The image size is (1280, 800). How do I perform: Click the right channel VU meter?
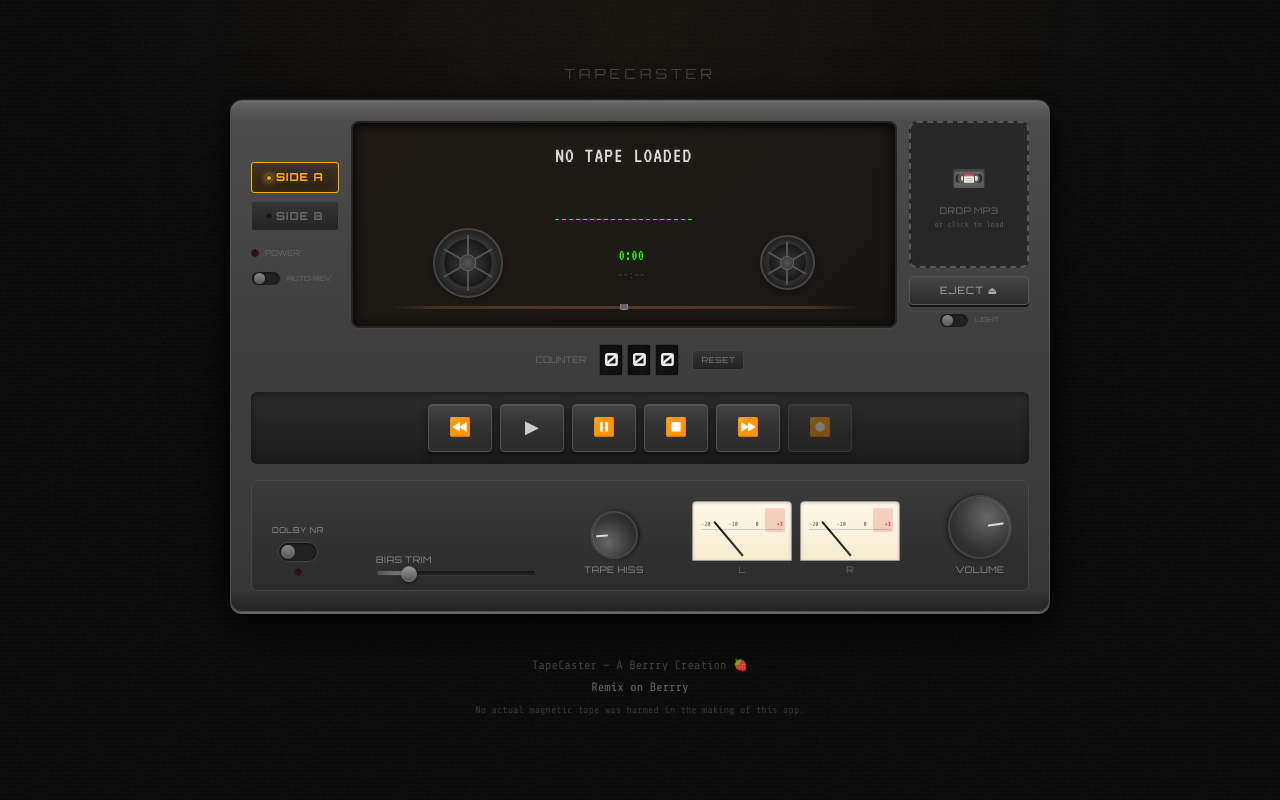tap(850, 531)
